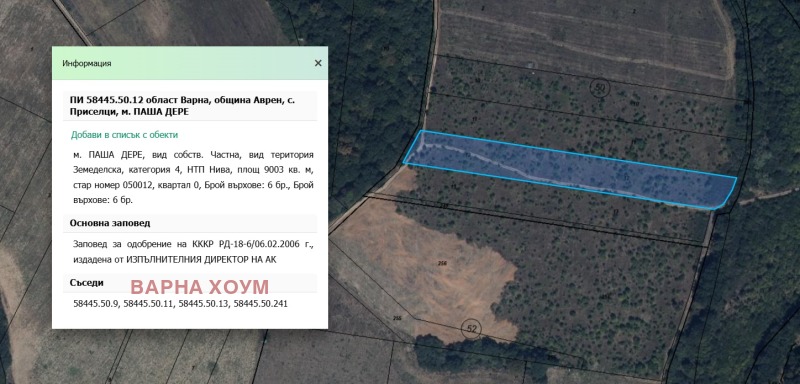Select the highlighted blue parcel on map
The width and height of the screenshot is (800, 384).
(570, 169)
